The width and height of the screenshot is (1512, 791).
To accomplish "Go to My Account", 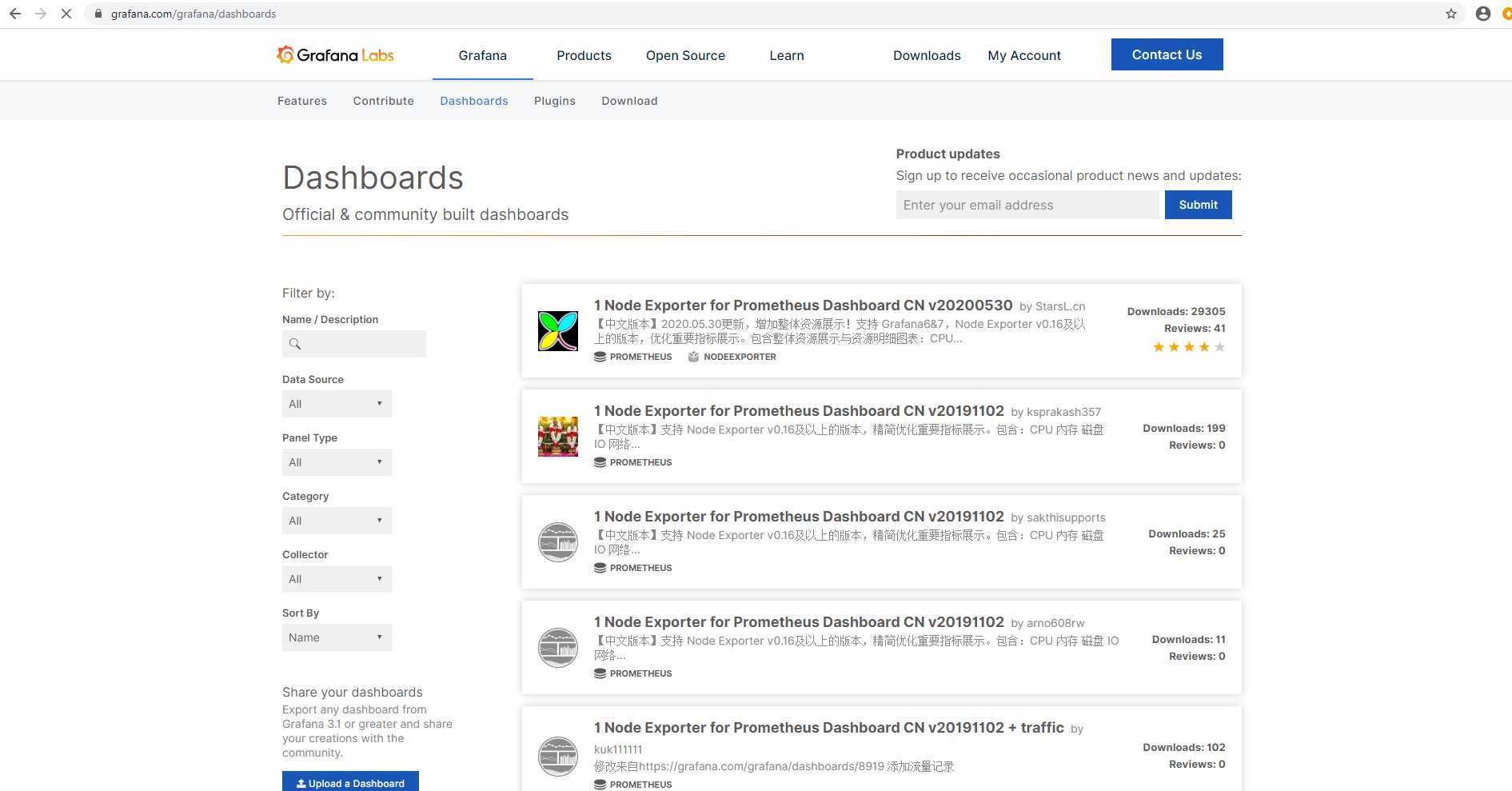I will 1024,55.
